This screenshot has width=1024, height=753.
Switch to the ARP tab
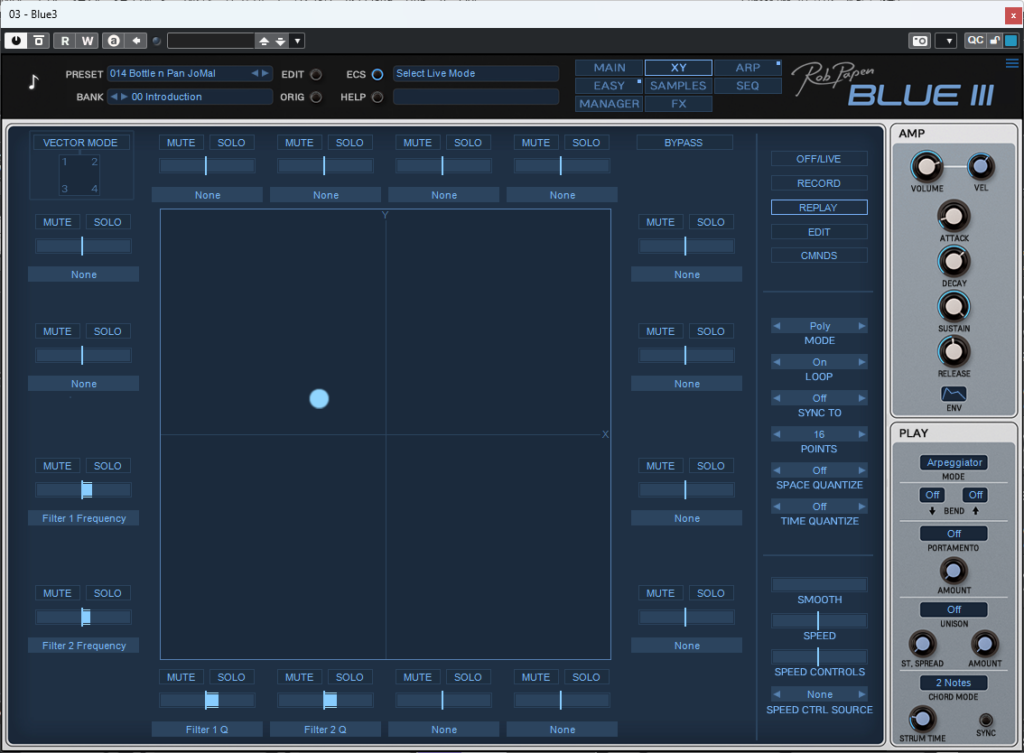(x=746, y=68)
